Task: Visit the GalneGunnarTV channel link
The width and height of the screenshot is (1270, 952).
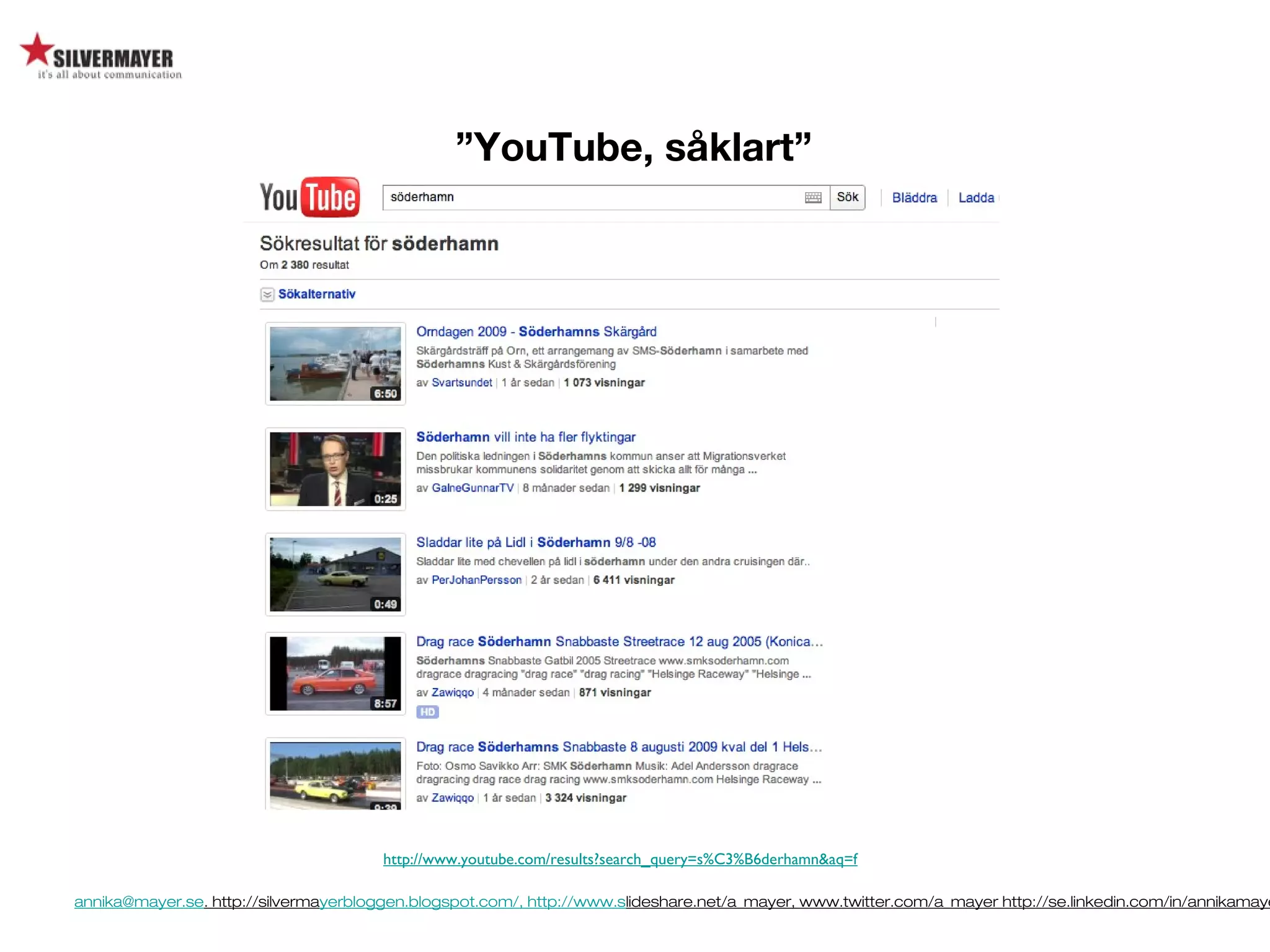Action: [x=473, y=488]
